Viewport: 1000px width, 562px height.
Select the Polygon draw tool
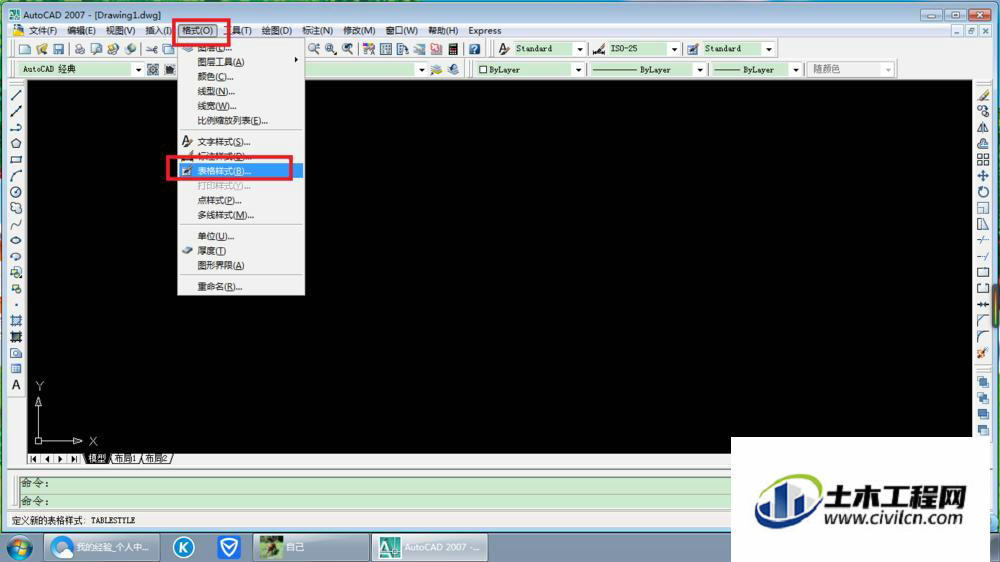coord(16,144)
